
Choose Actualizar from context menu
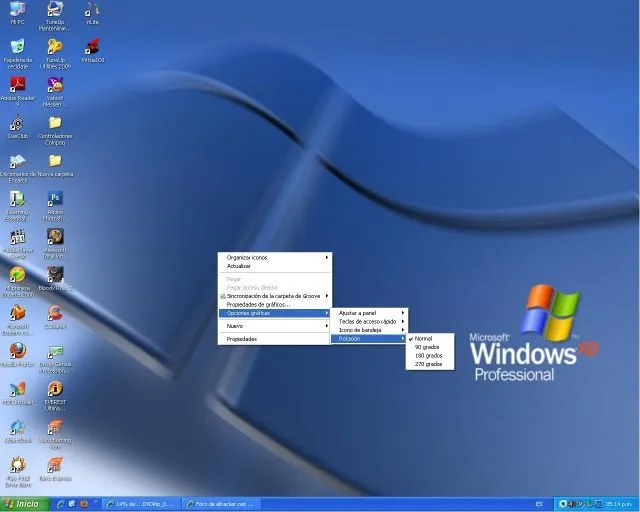(275, 266)
